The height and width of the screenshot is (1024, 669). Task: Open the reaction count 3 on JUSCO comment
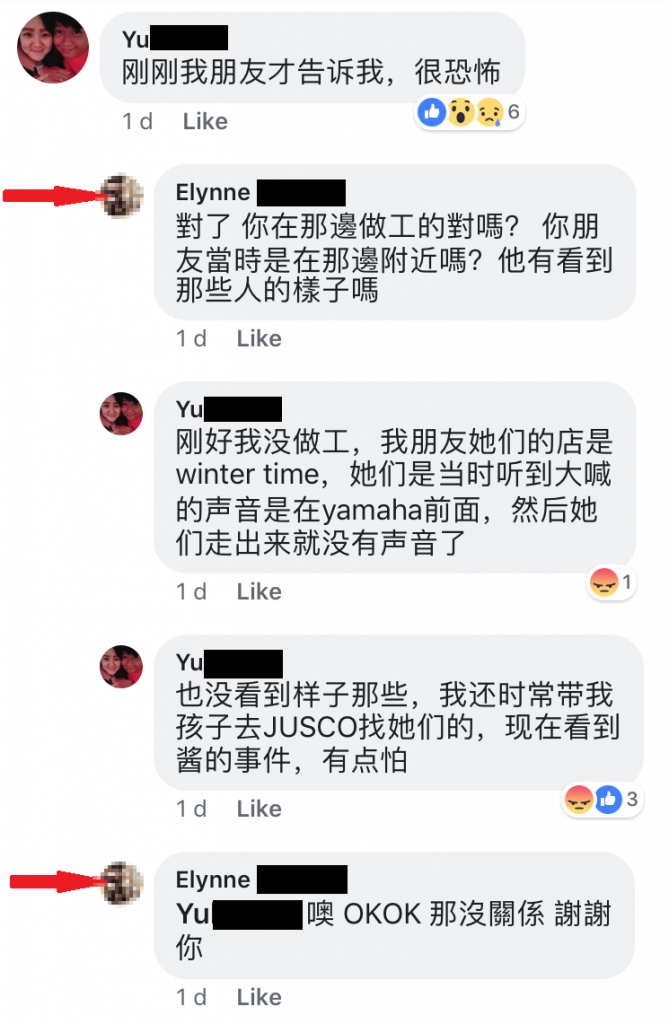coord(632,799)
